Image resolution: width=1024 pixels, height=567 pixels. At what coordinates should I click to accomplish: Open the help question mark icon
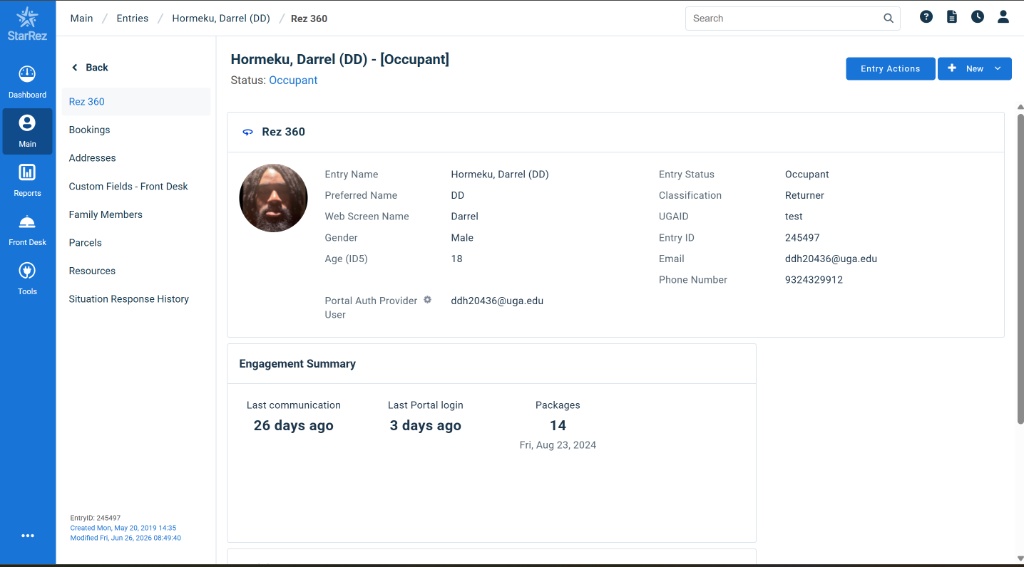tap(926, 17)
